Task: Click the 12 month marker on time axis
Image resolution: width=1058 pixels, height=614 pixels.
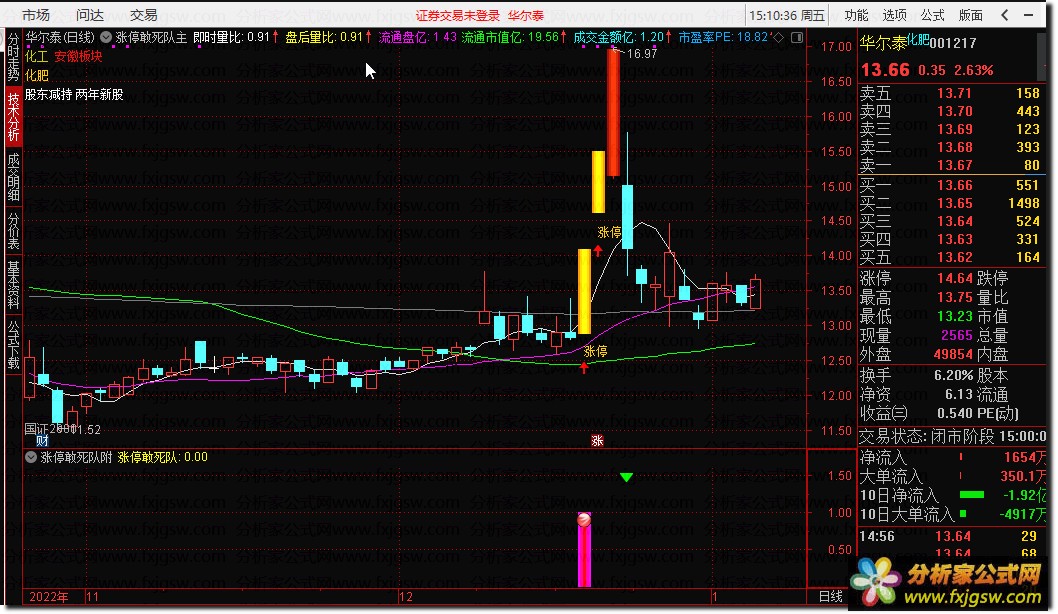Action: pyautogui.click(x=406, y=596)
